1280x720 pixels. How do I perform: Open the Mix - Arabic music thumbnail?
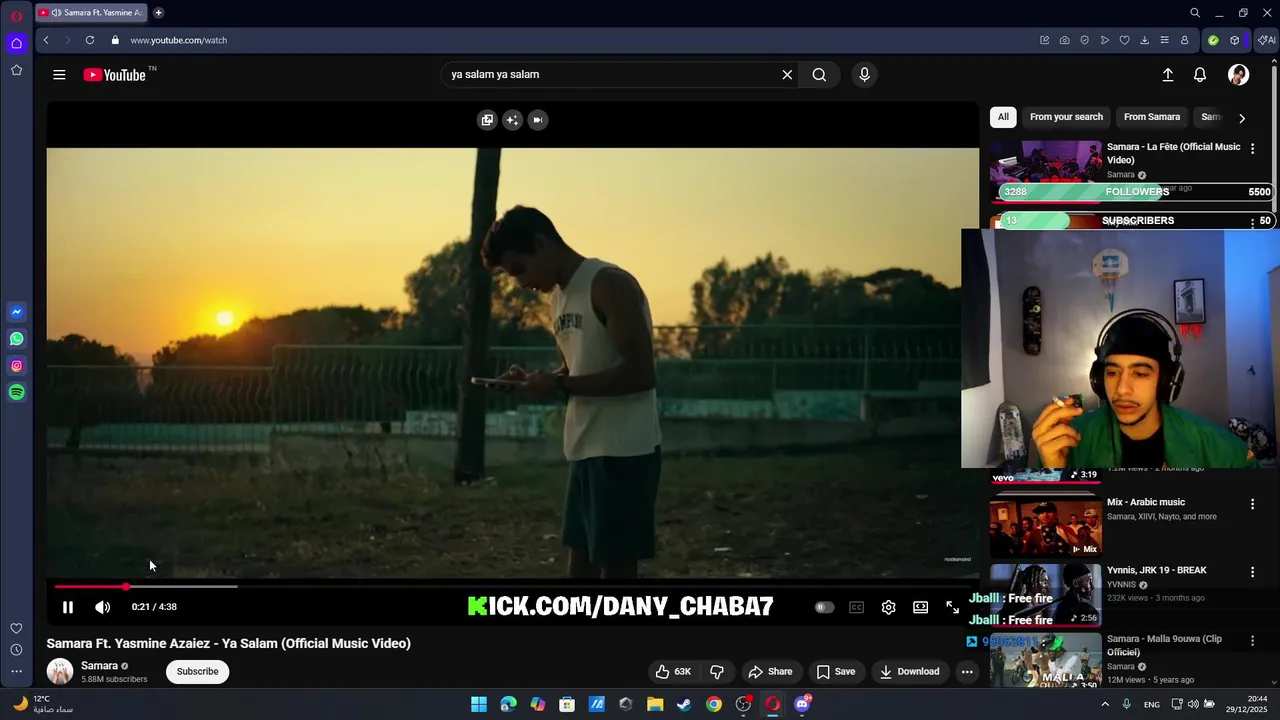click(1045, 526)
